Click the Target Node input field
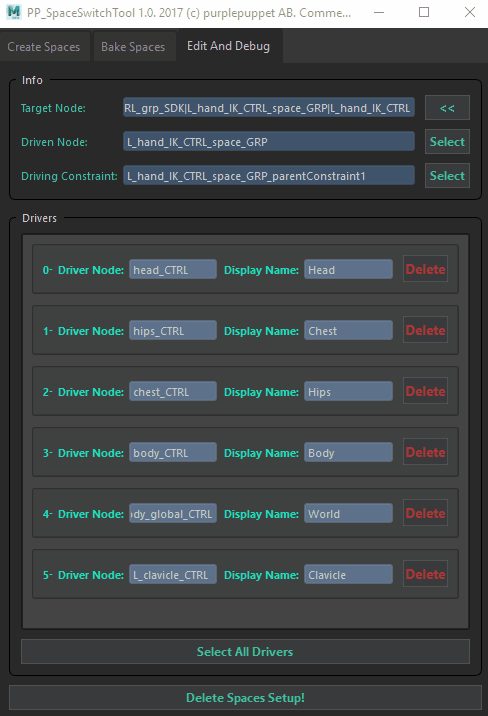The width and height of the screenshot is (488, 716). (x=269, y=108)
